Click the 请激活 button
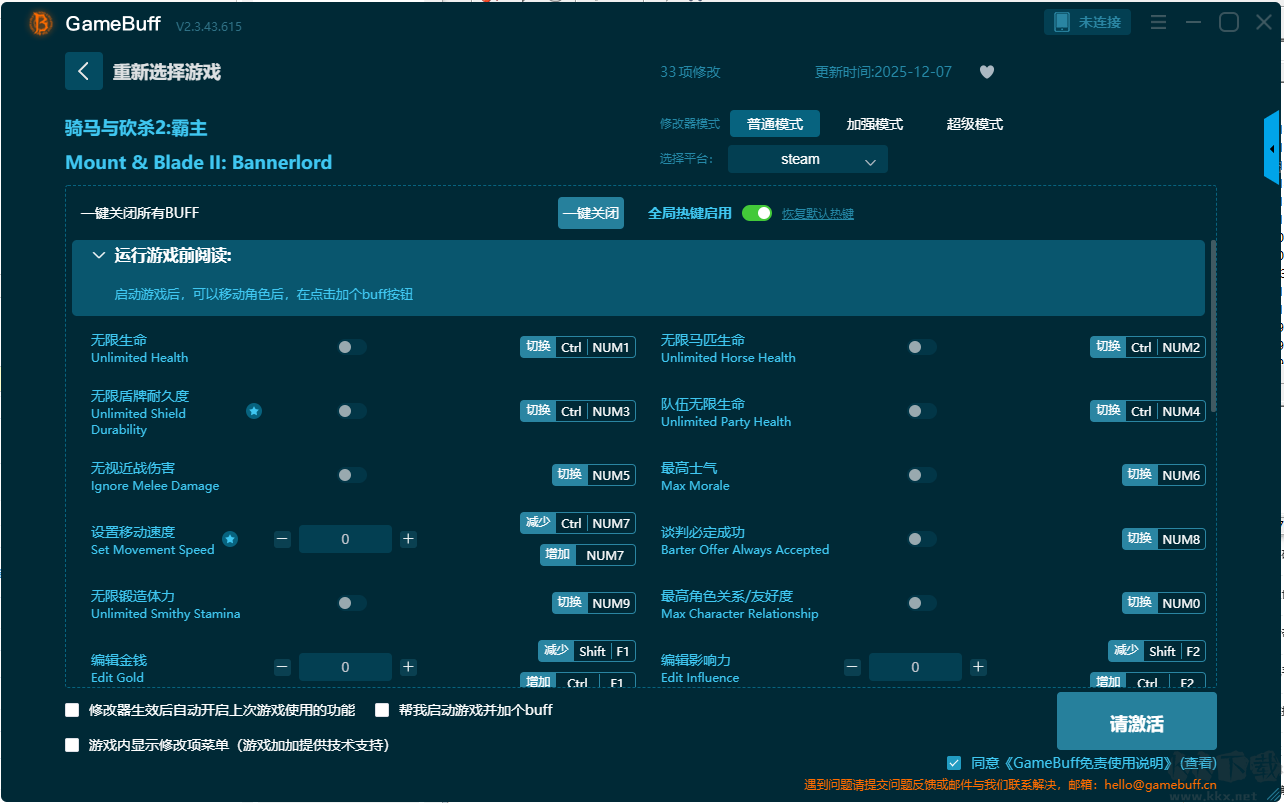The width and height of the screenshot is (1284, 803). [1137, 723]
